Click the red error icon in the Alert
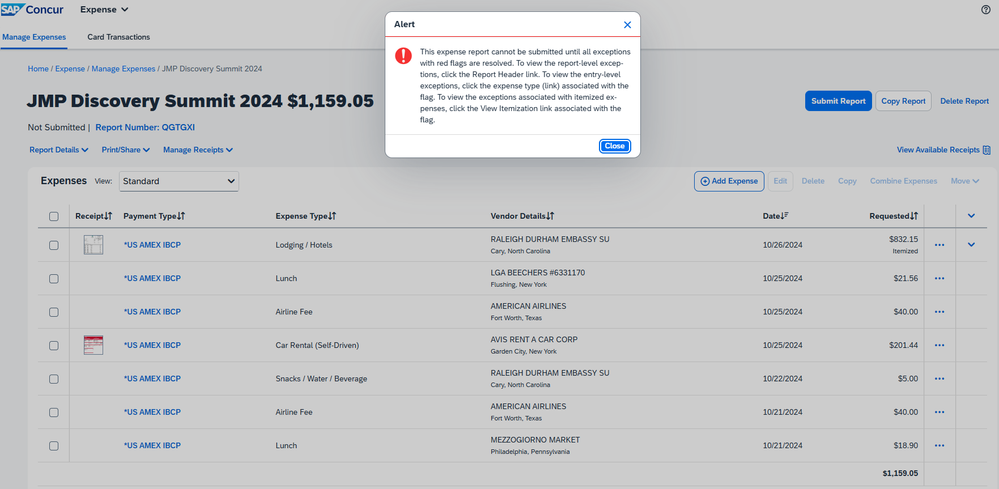Image resolution: width=999 pixels, height=489 pixels. tap(403, 55)
